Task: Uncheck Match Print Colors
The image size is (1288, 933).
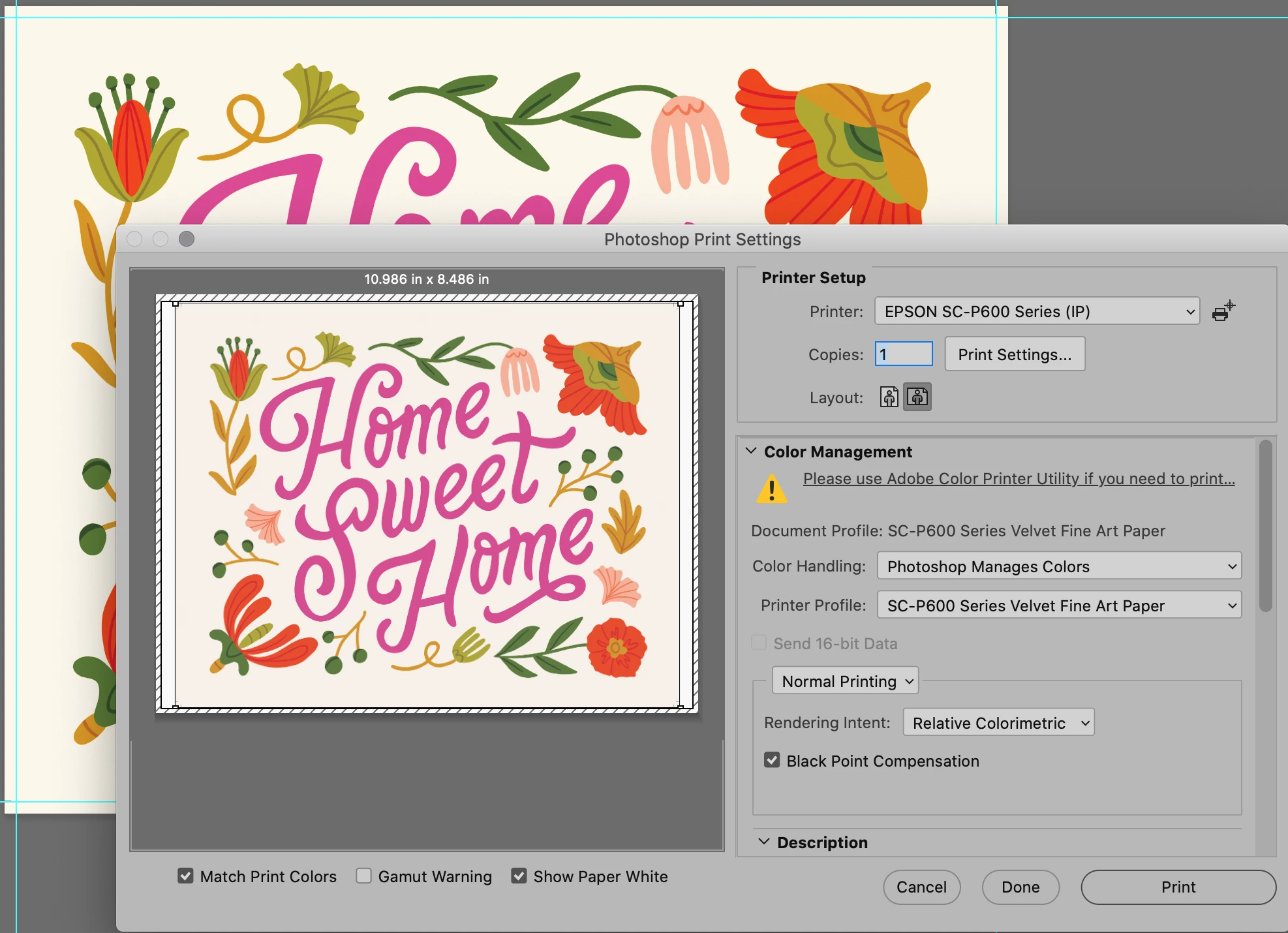Action: pos(186,876)
